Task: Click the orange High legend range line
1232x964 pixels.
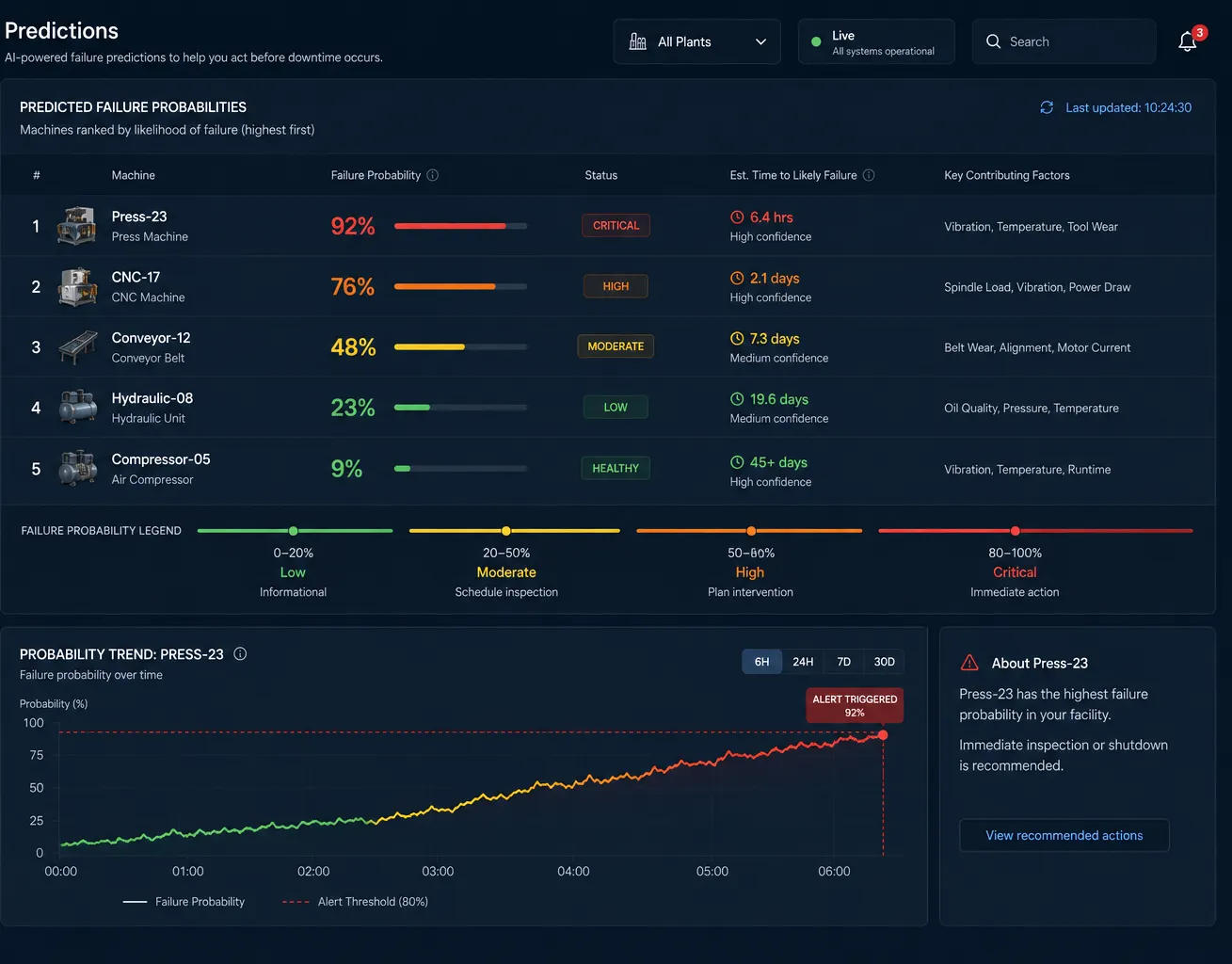Action: point(749,531)
